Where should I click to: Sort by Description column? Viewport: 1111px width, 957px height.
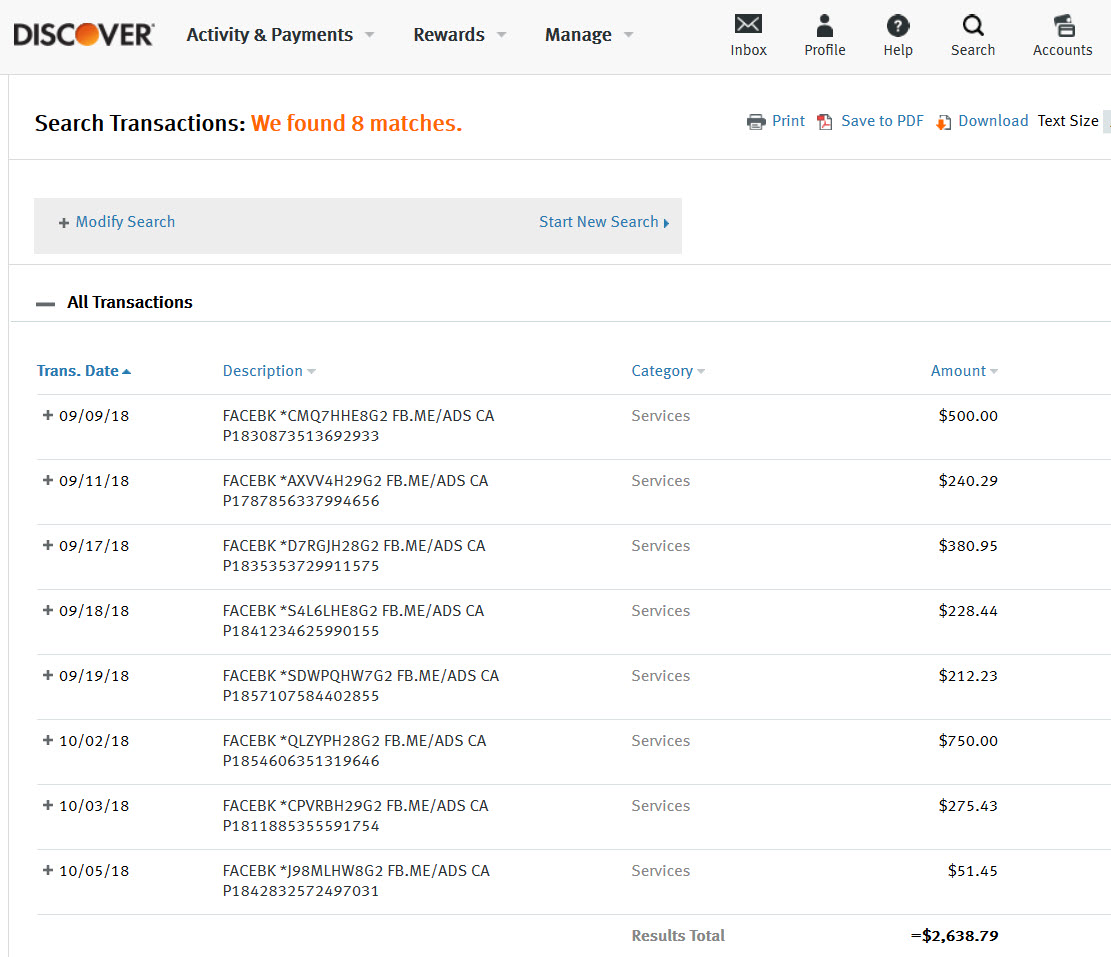(x=269, y=371)
